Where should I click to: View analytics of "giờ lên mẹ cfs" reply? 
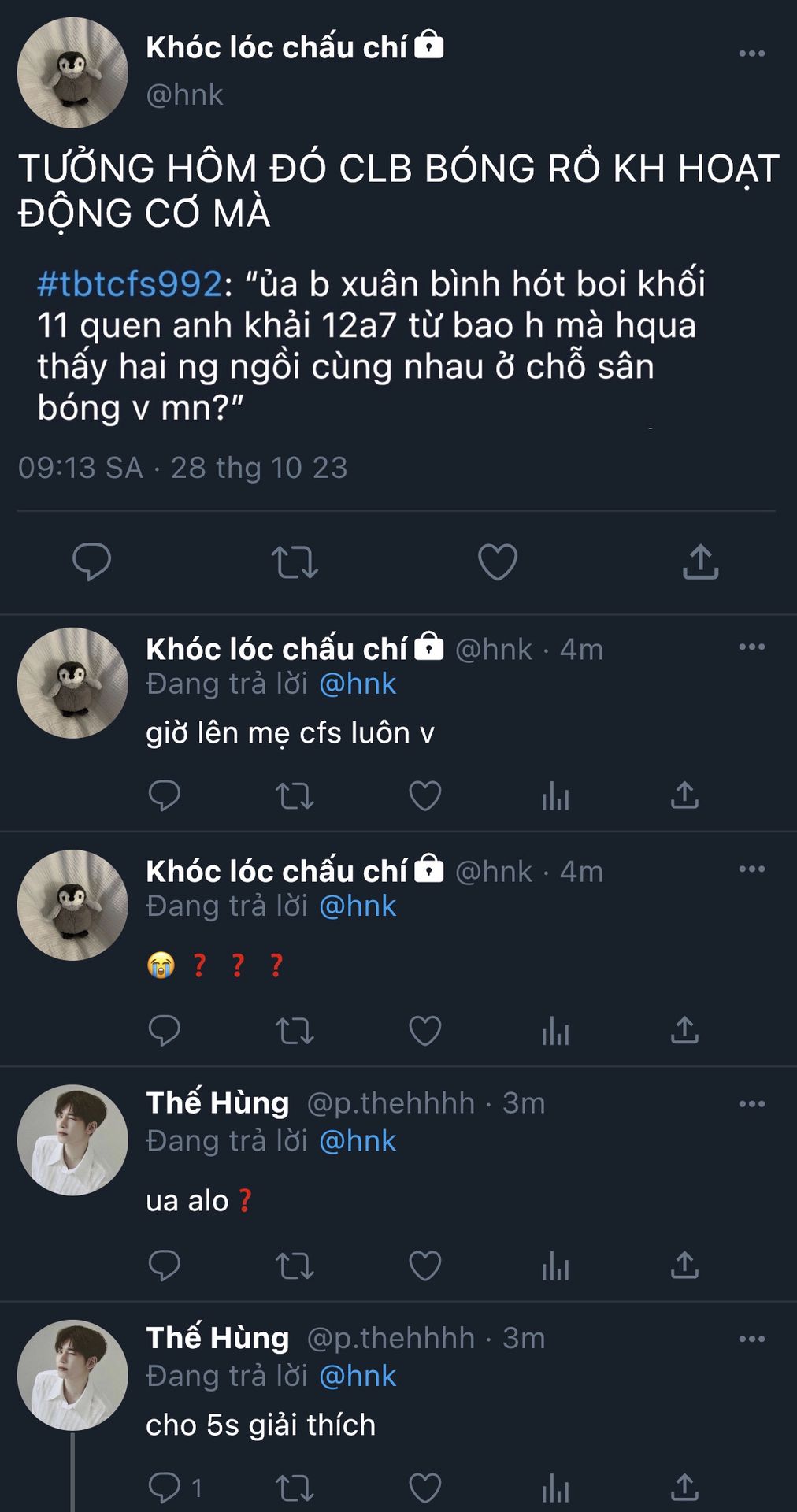coord(555,796)
